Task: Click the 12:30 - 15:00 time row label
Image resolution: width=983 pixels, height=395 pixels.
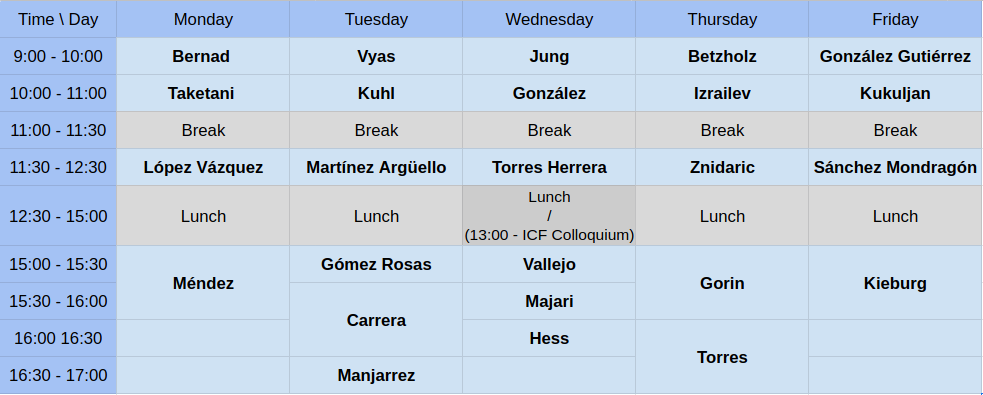Action: point(58,216)
